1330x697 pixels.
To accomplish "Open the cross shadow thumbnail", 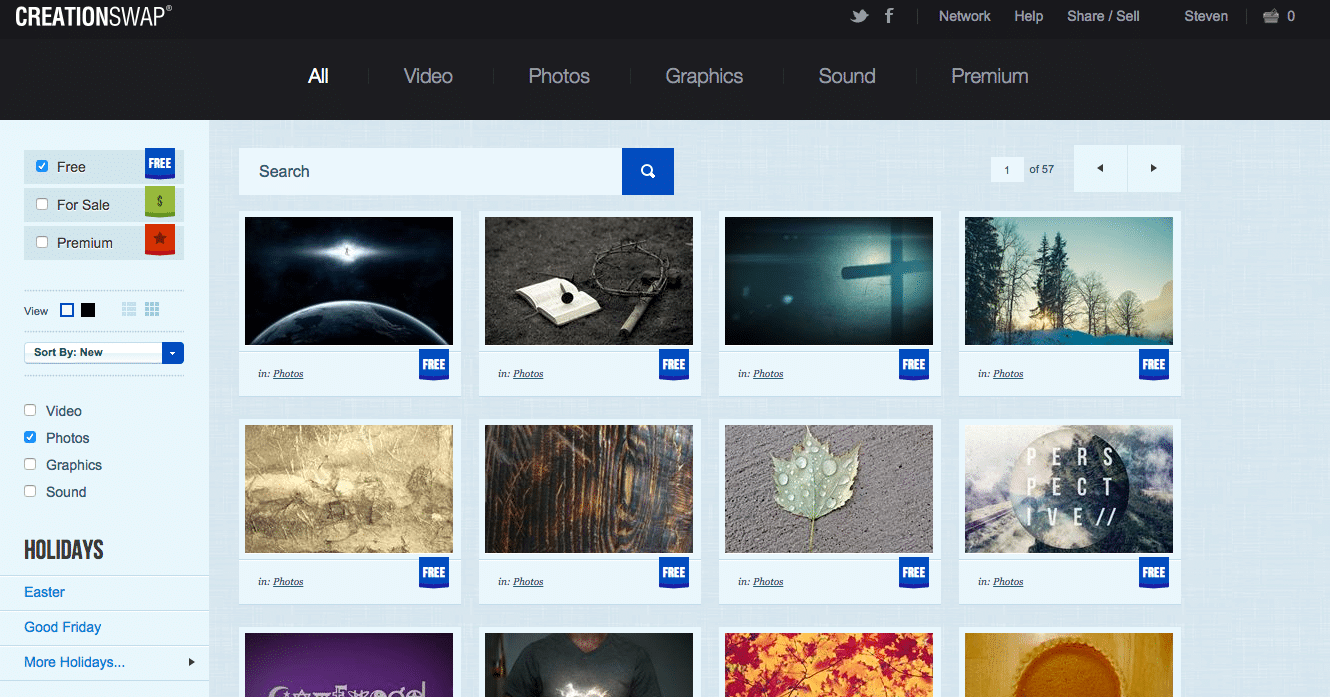I will click(829, 281).
